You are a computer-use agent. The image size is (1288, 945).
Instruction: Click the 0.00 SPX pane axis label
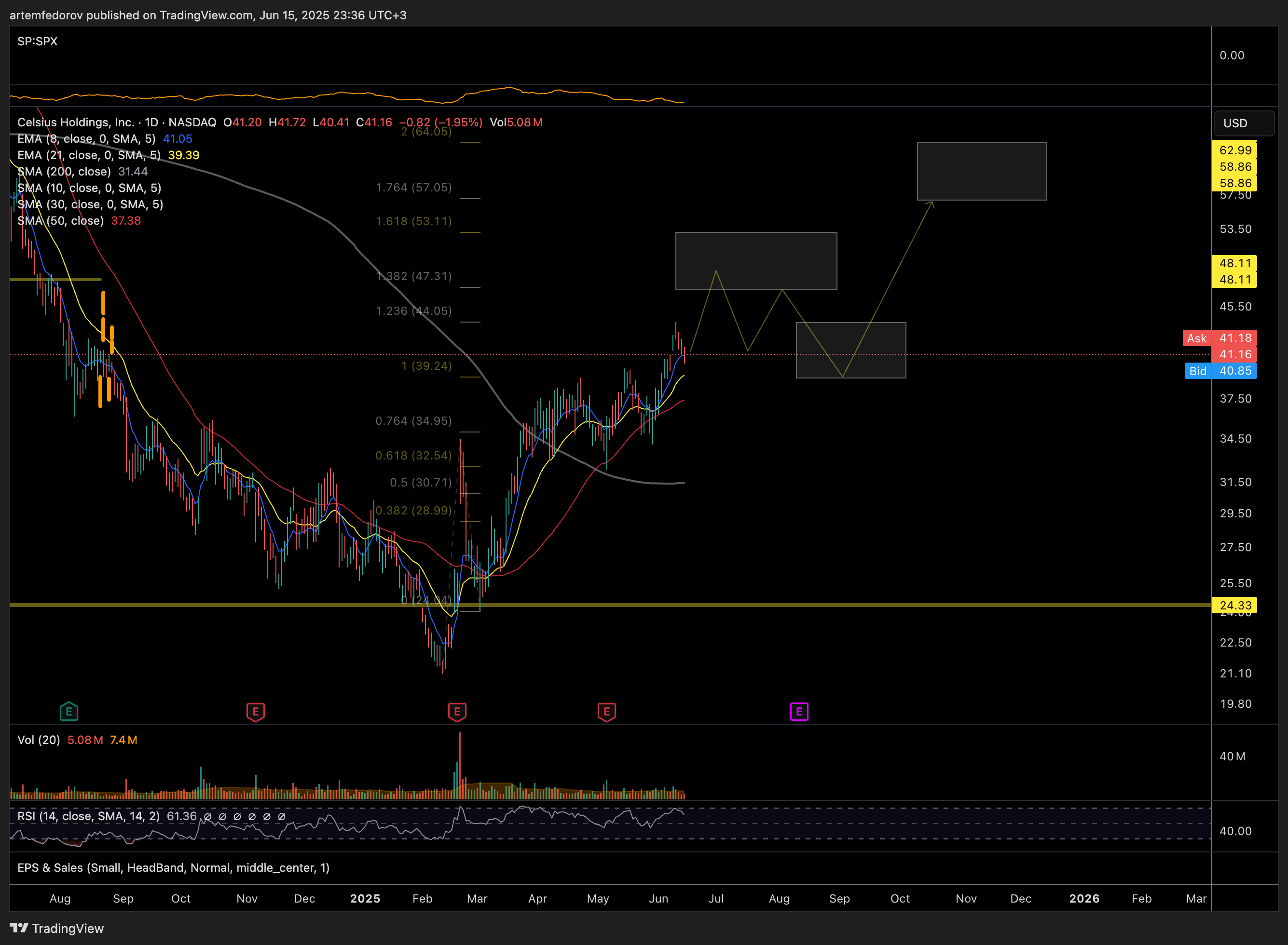point(1232,55)
